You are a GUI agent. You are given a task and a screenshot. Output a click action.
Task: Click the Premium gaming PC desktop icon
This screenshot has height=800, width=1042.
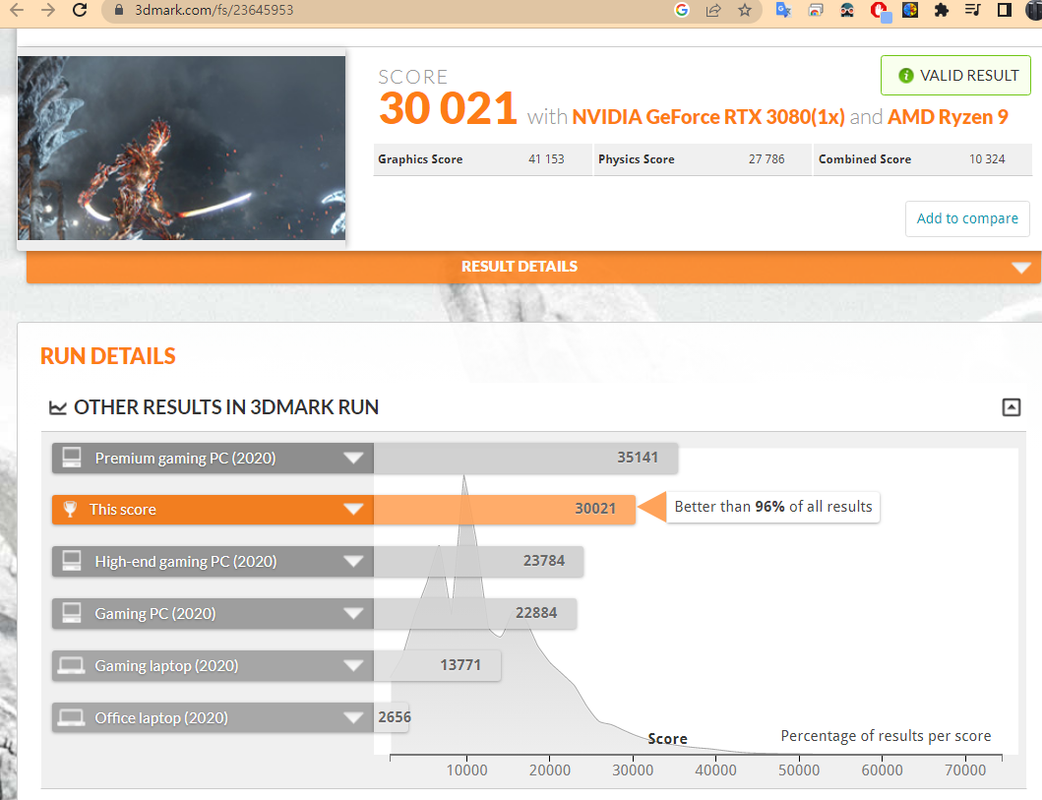[71, 457]
